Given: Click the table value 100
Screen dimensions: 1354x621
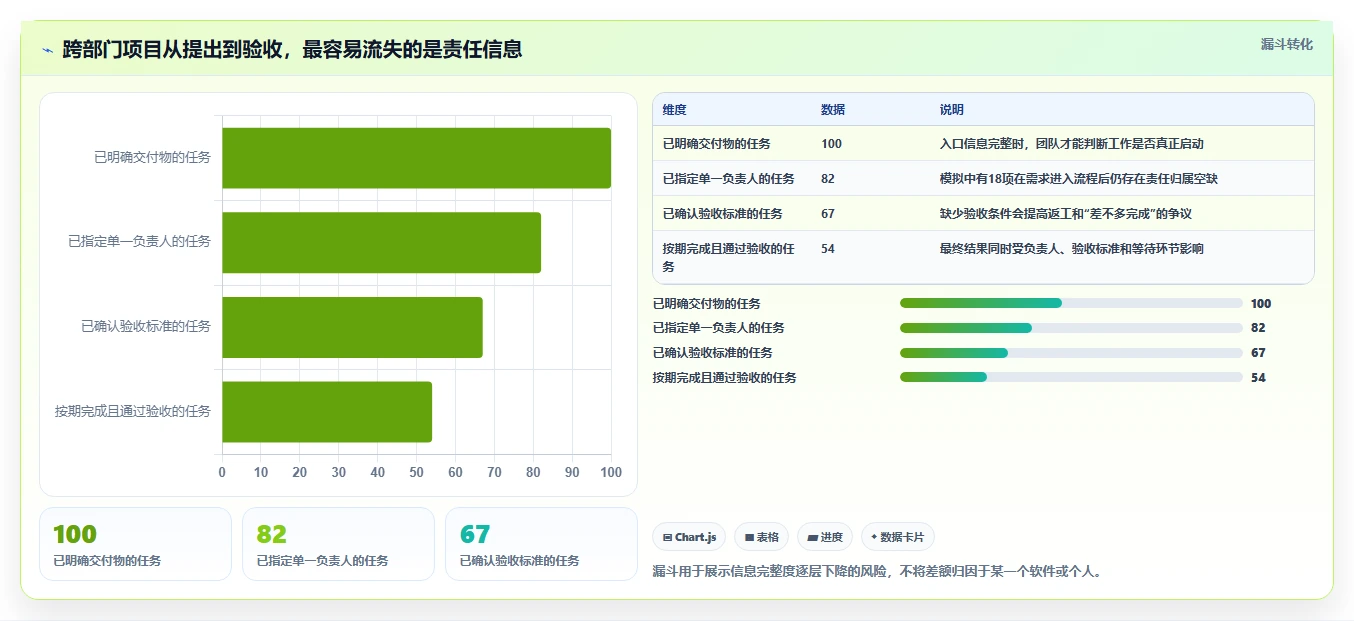Looking at the screenshot, I should click(x=831, y=144).
